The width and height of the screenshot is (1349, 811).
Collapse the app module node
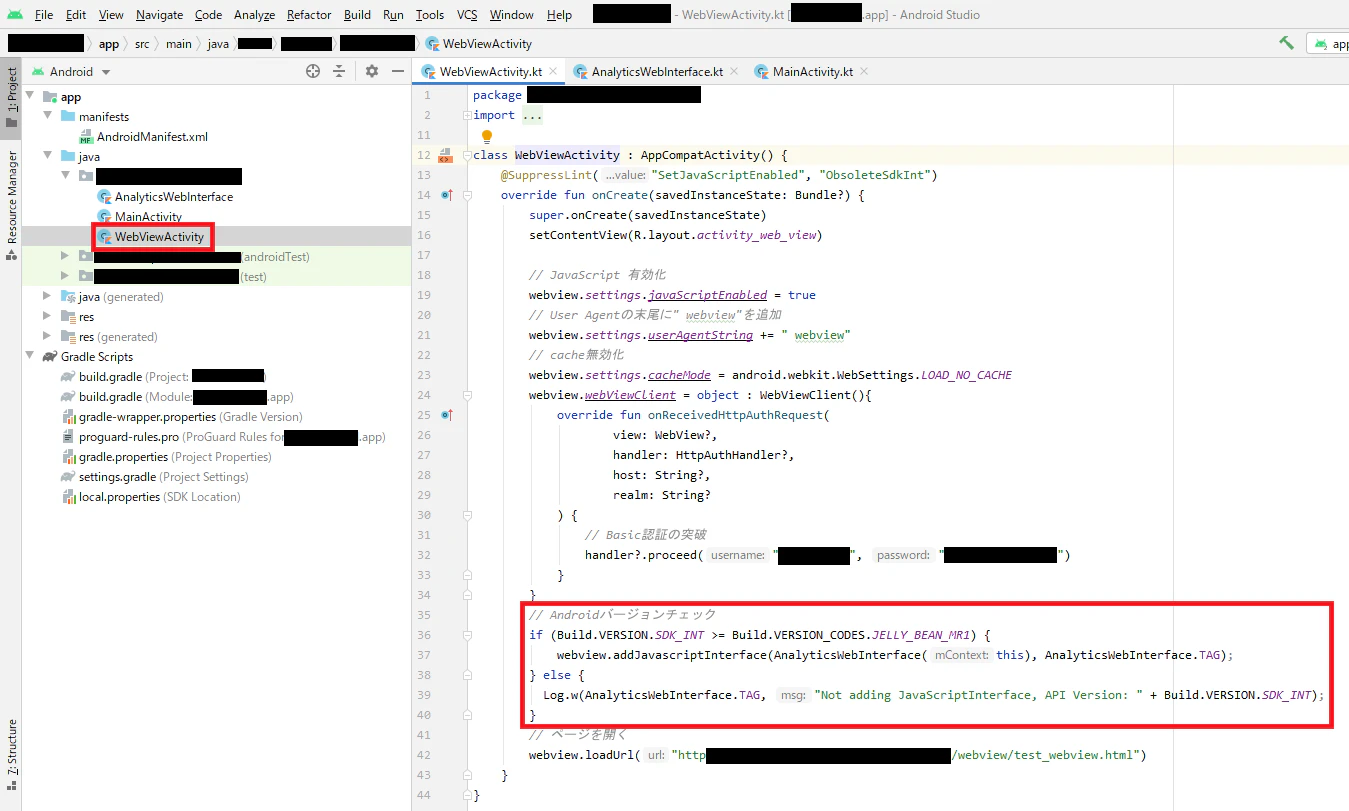tap(29, 96)
